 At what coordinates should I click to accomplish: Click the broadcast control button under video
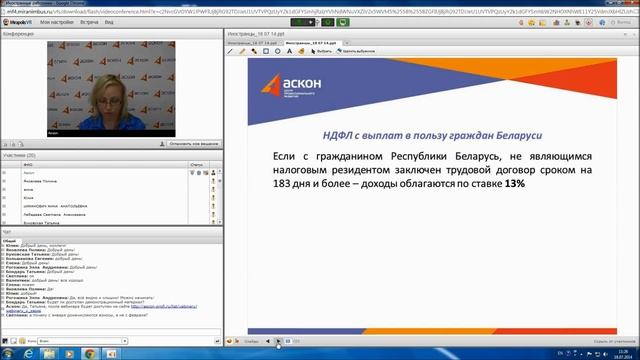pos(194,144)
